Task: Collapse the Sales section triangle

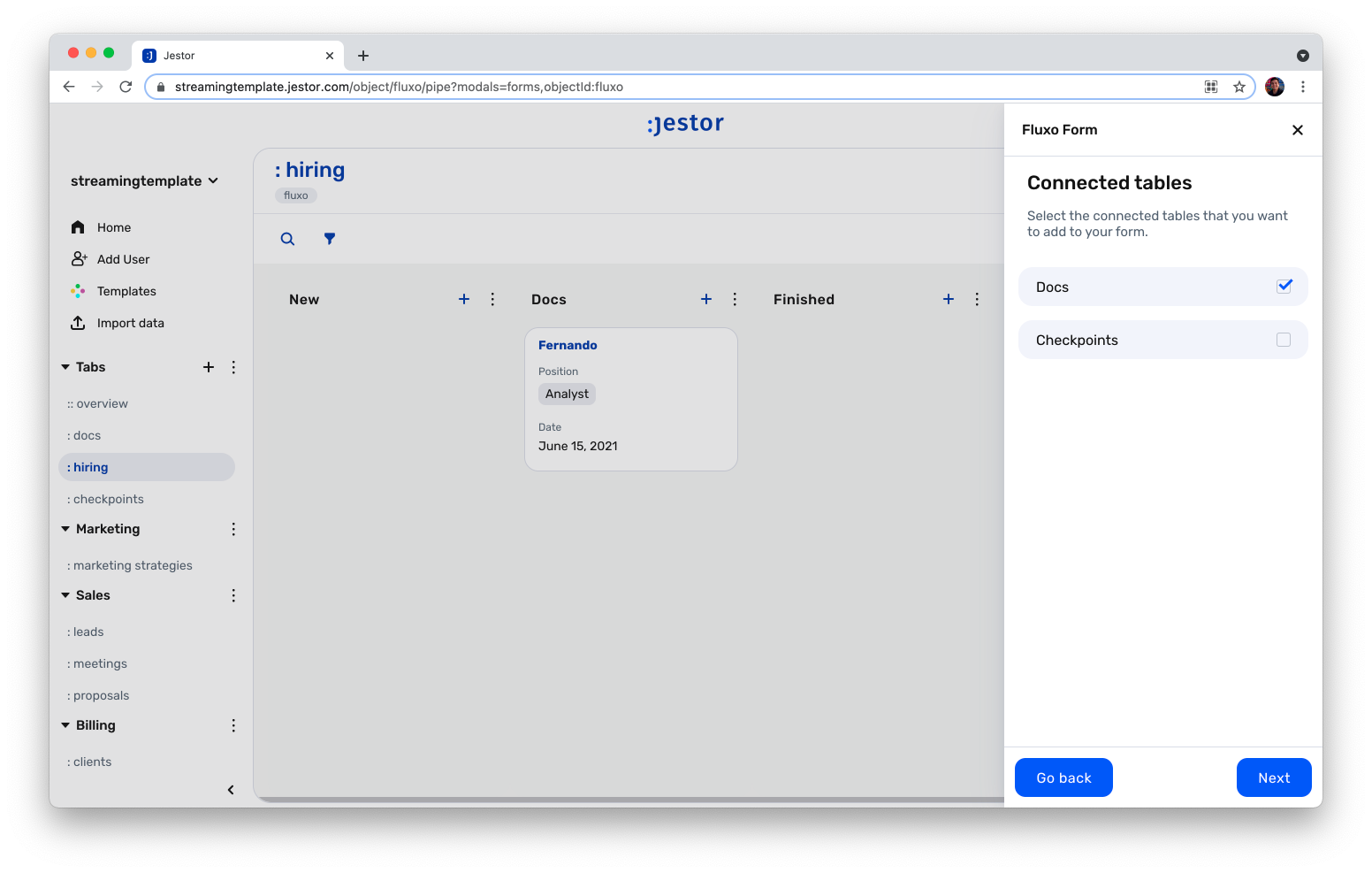Action: pyautogui.click(x=65, y=595)
